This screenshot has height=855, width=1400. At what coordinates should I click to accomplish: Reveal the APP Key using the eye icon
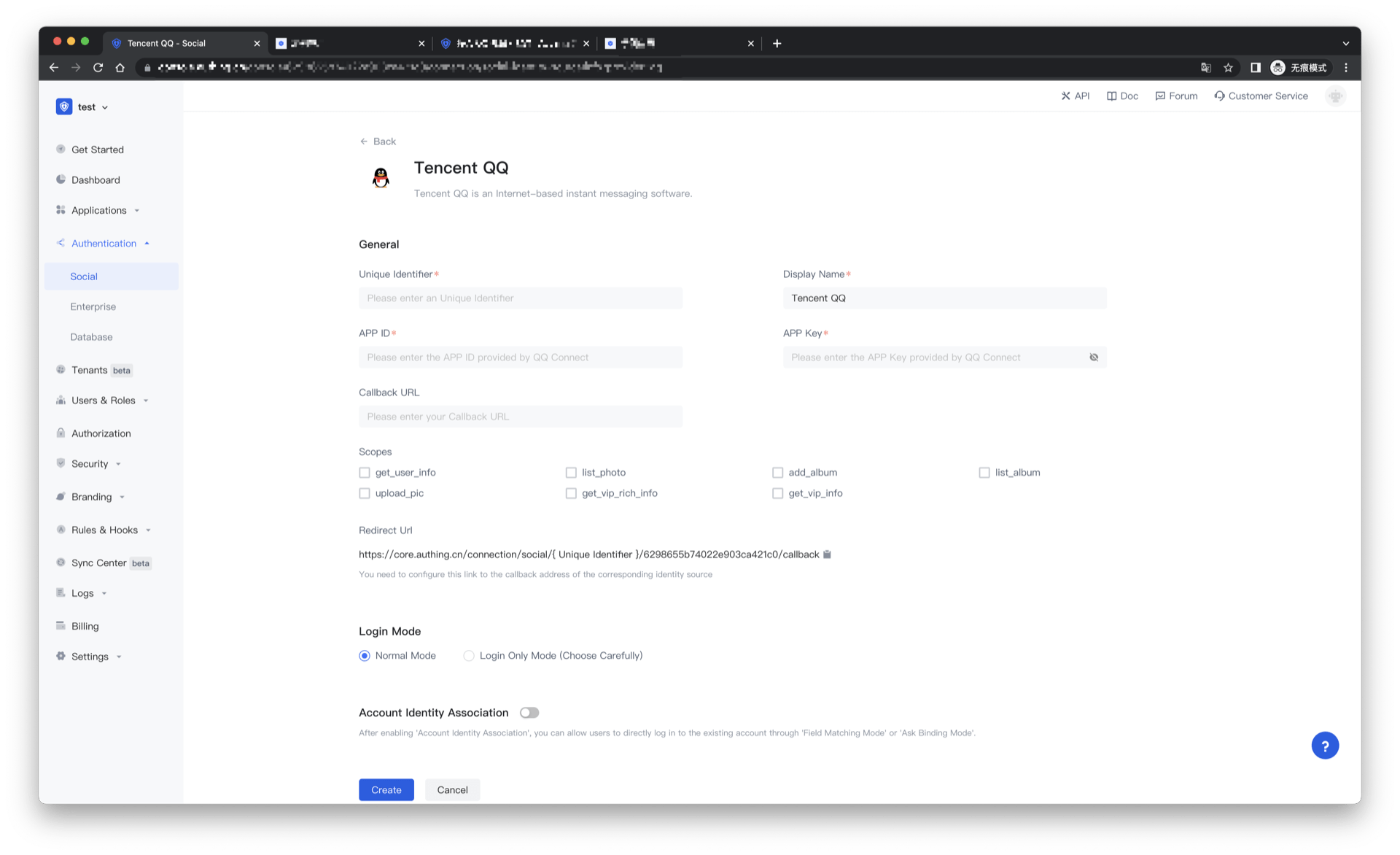tap(1094, 357)
